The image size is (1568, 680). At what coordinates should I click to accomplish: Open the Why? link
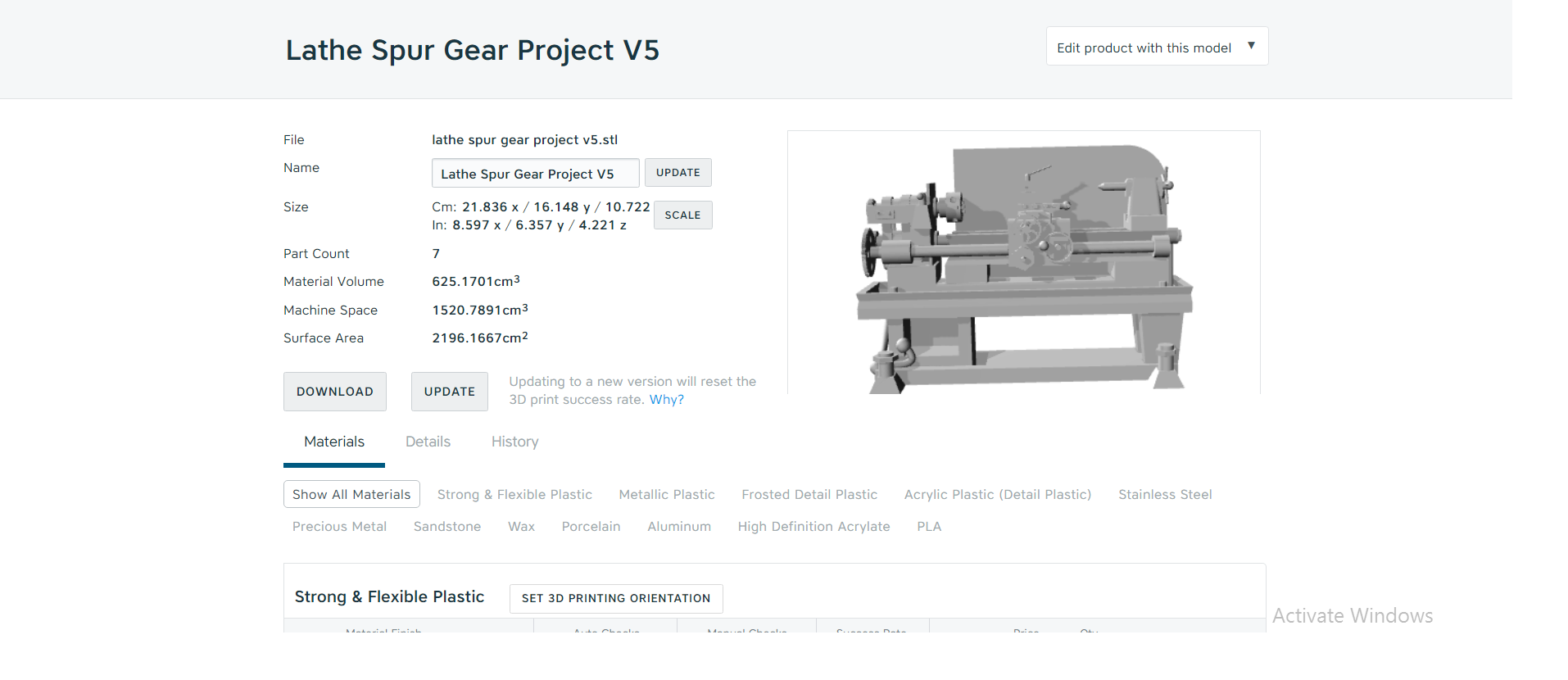click(667, 400)
